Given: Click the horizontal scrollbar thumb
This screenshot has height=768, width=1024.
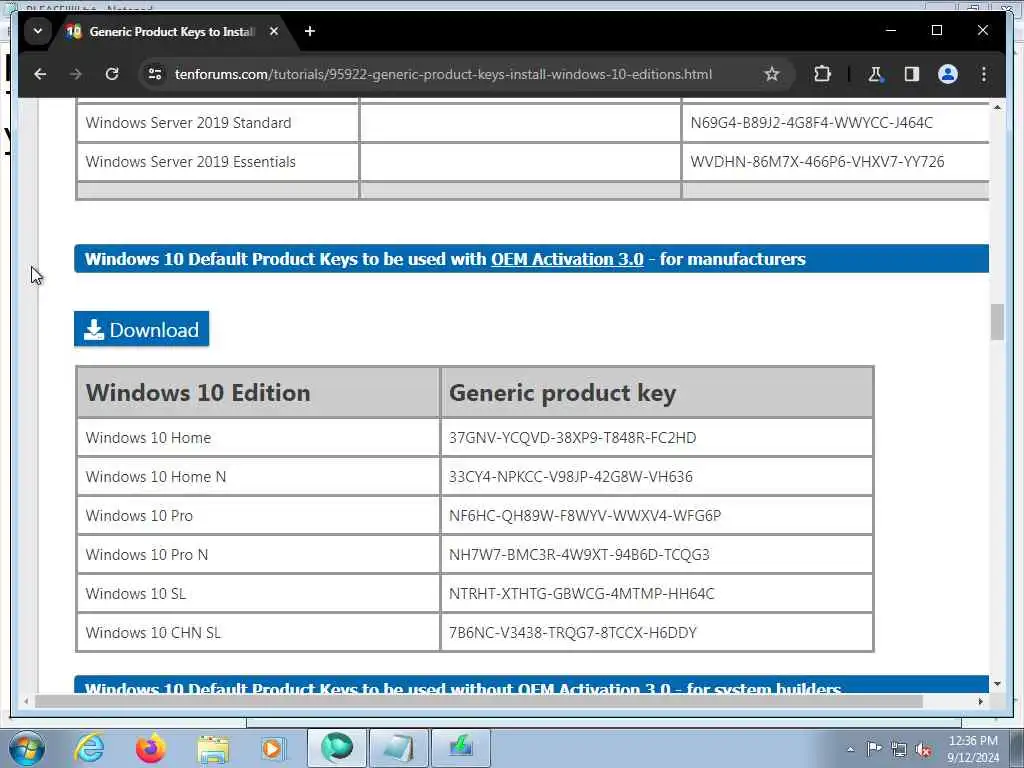Looking at the screenshot, I should pos(479,701).
